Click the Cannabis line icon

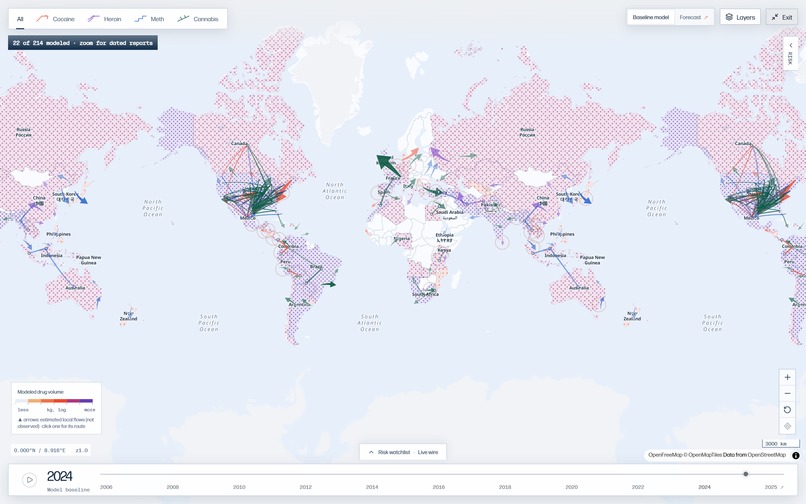coord(184,19)
